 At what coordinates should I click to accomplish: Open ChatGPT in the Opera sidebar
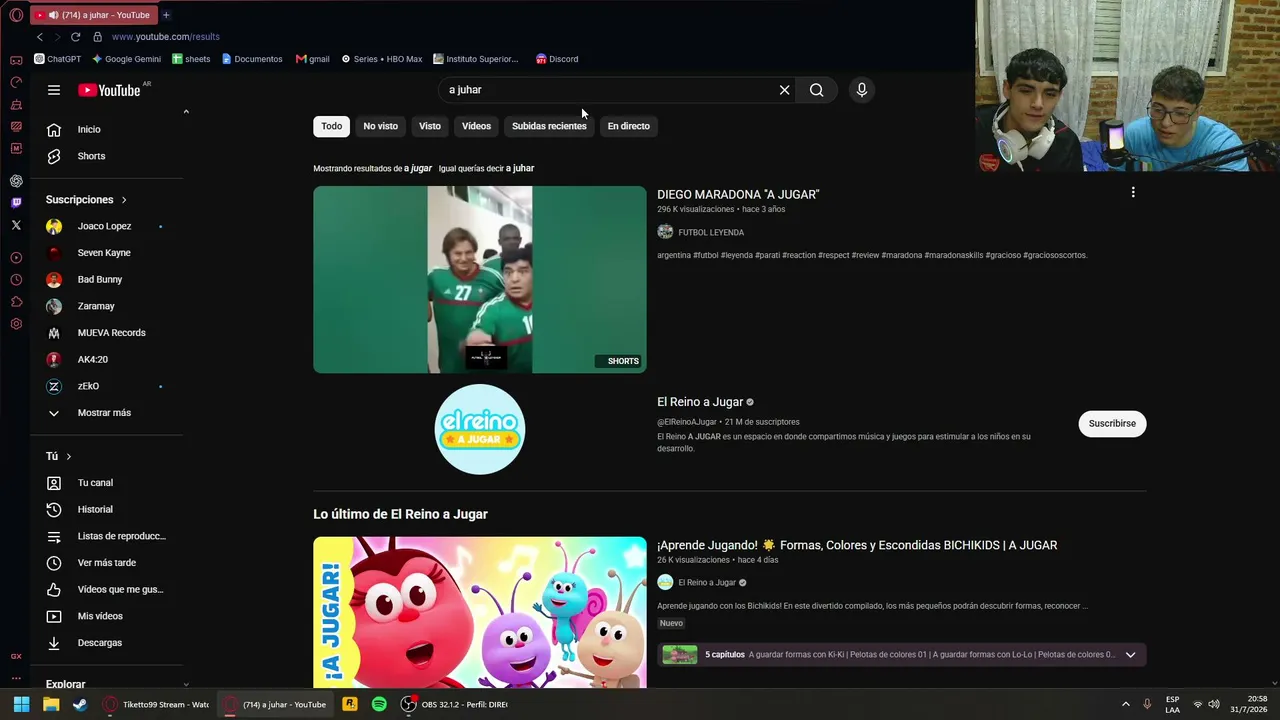click(16, 181)
